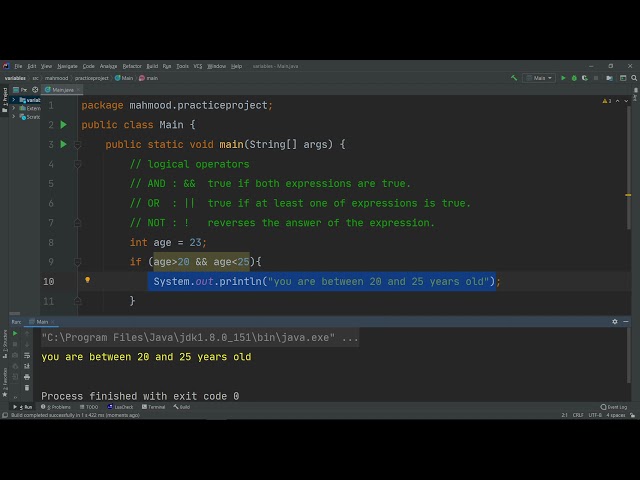Expand the Scratches tree node
640x480 pixels.
pos(13,117)
